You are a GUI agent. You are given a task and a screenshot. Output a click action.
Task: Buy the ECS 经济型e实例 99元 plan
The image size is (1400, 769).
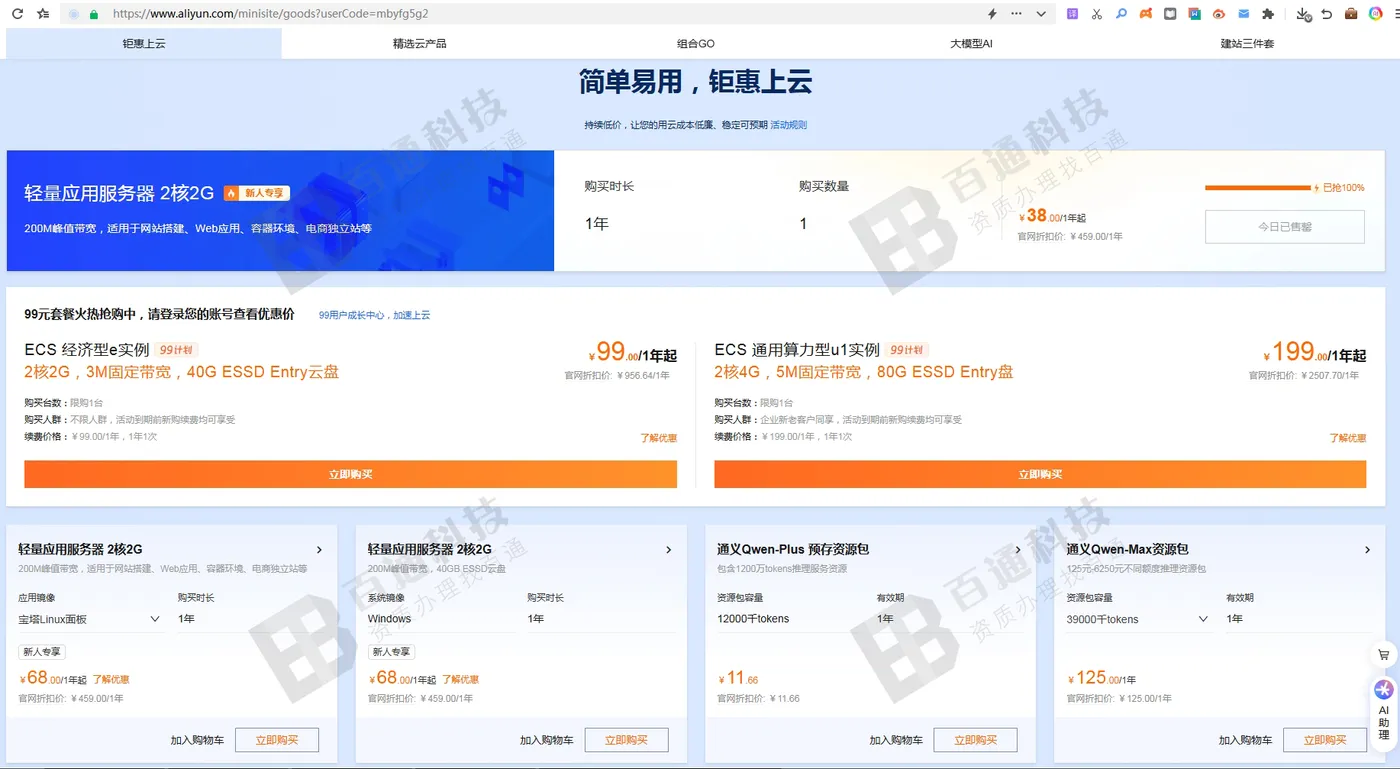click(350, 474)
